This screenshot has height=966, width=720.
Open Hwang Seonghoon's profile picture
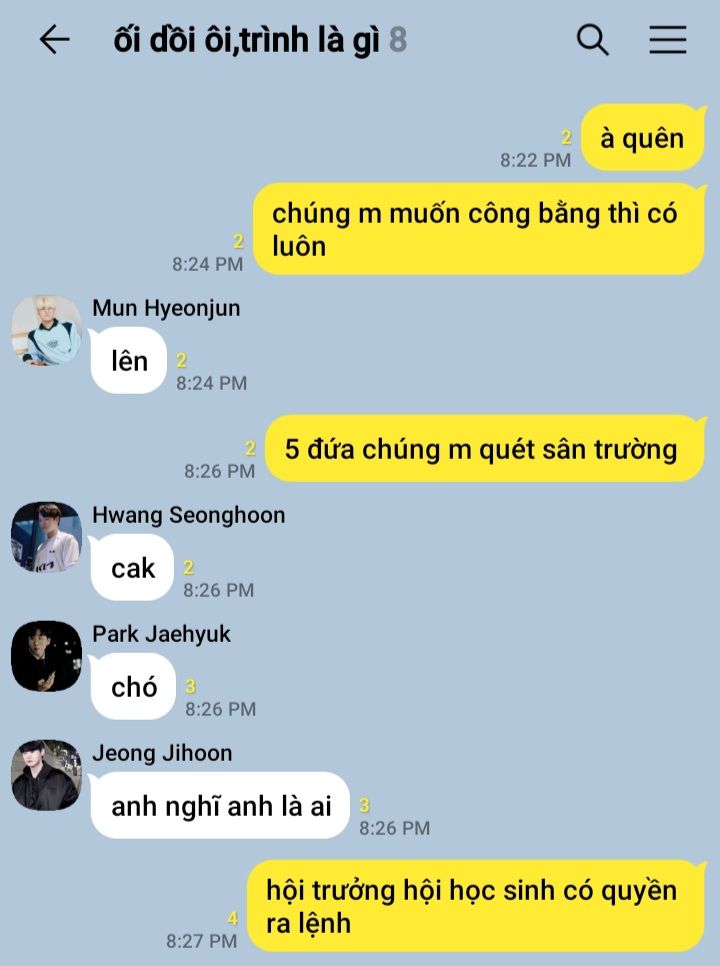[x=46, y=537]
